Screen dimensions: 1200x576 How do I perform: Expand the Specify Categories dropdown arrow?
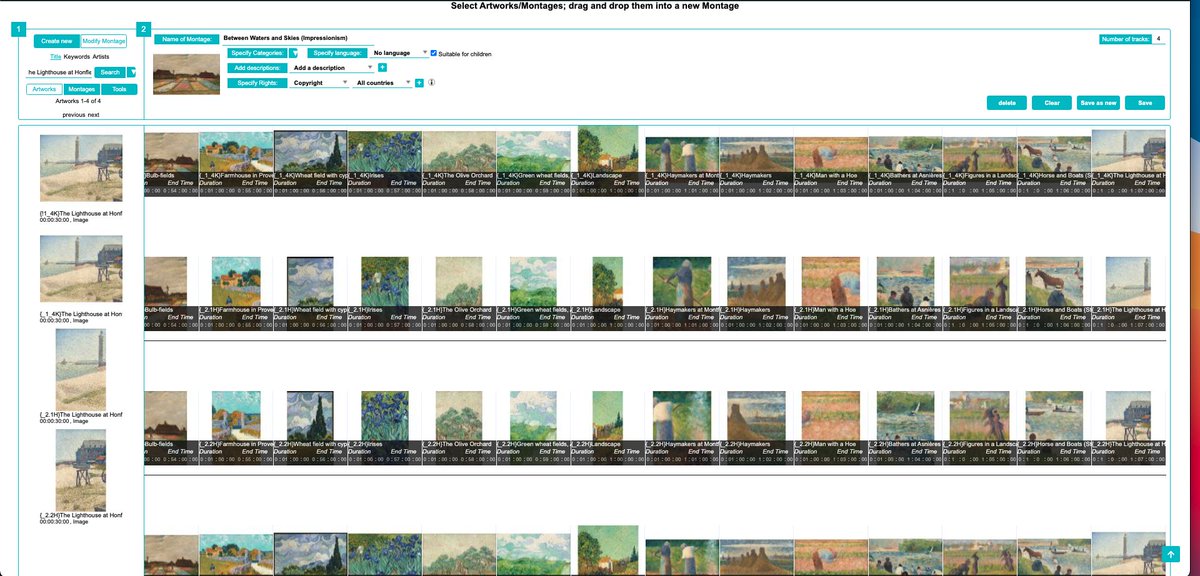tap(294, 53)
